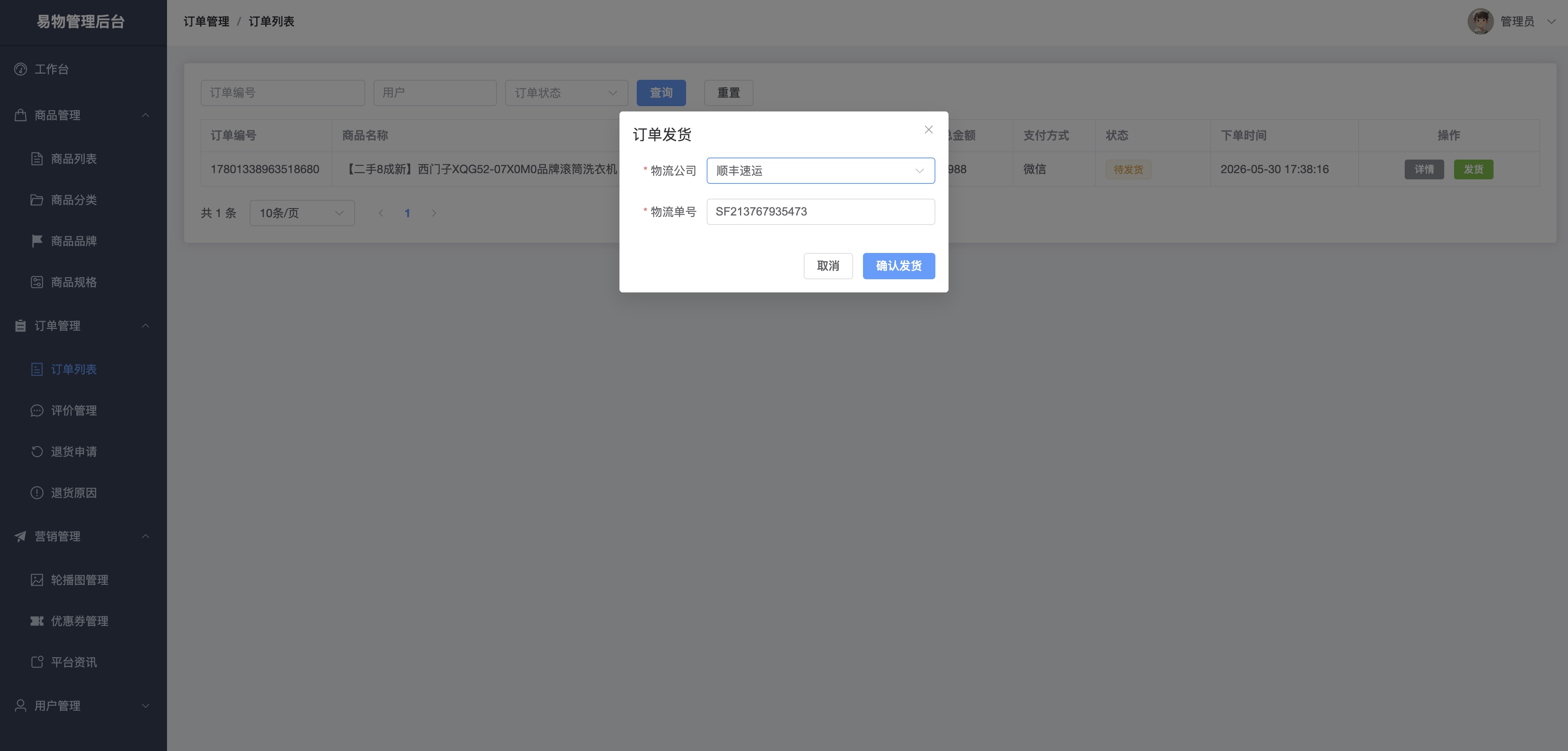Click the 管理员 avatar image
1568x751 pixels.
pyautogui.click(x=1480, y=21)
